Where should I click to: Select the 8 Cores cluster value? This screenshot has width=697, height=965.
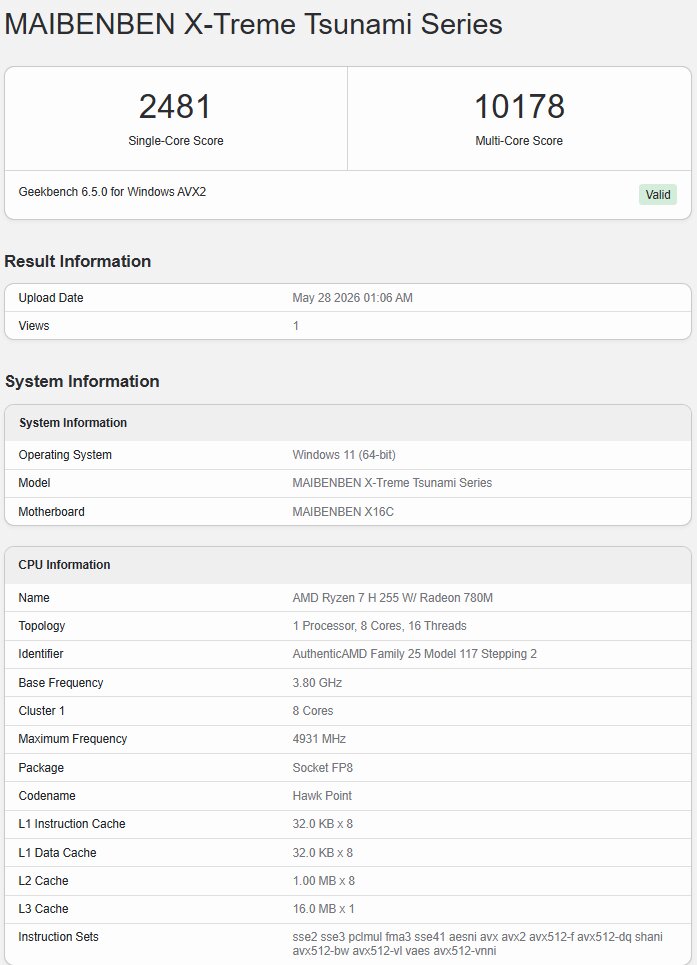click(x=313, y=711)
